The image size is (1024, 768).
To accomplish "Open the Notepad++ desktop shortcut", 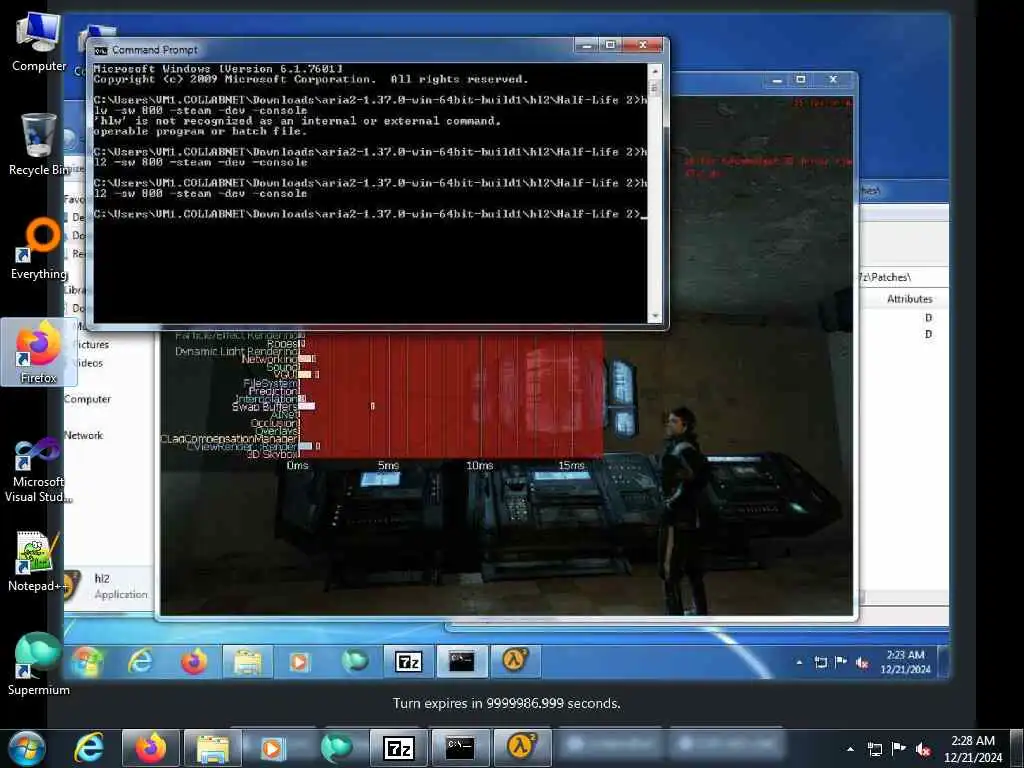I will 39,560.
